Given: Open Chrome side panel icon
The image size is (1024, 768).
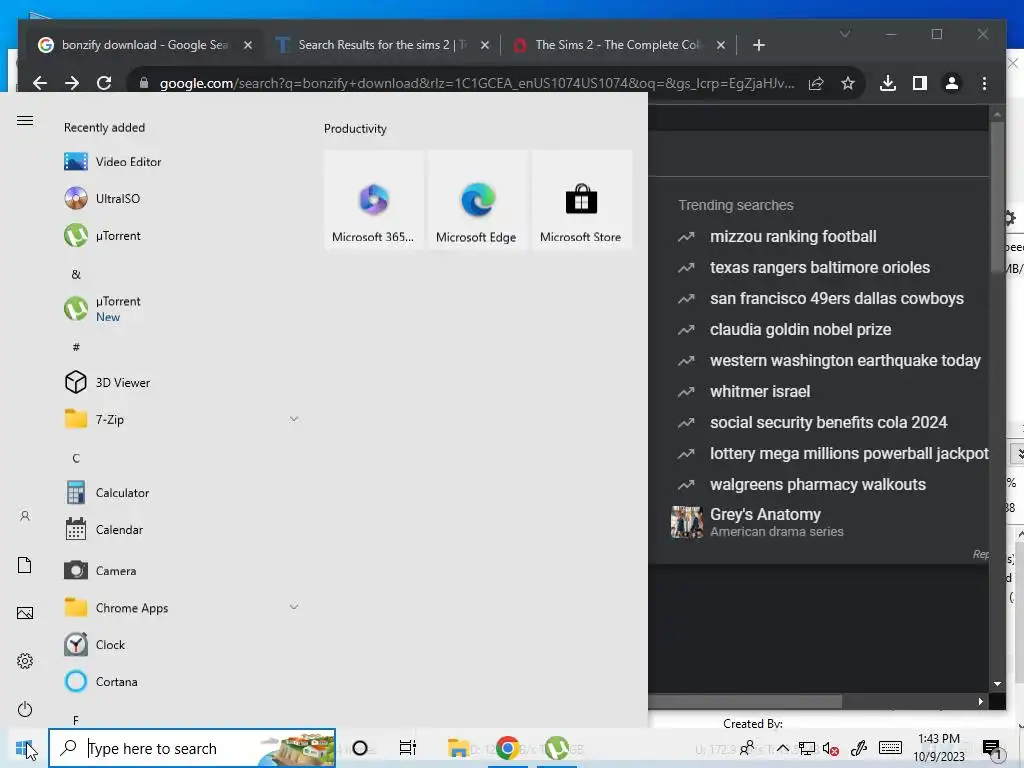Looking at the screenshot, I should [x=920, y=83].
